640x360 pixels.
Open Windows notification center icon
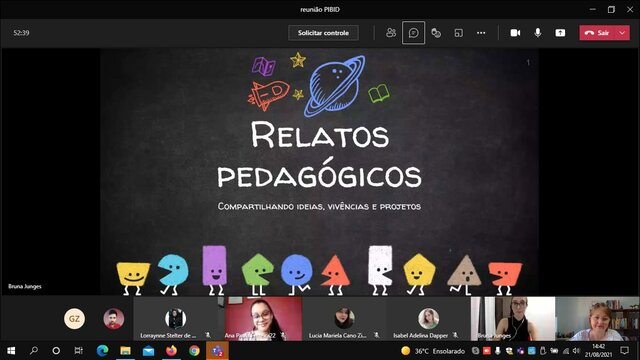[x=624, y=351]
